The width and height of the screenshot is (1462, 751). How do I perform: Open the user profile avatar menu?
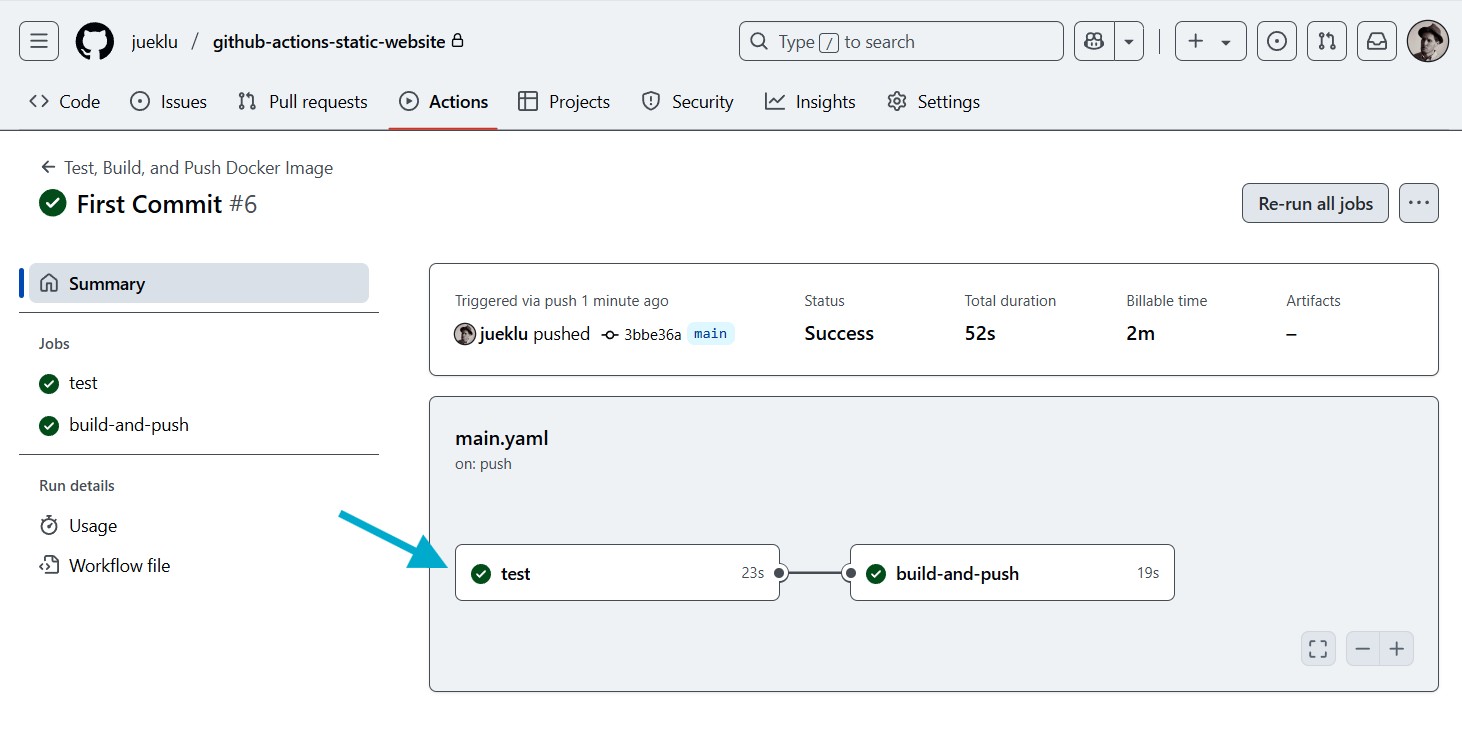click(1427, 42)
